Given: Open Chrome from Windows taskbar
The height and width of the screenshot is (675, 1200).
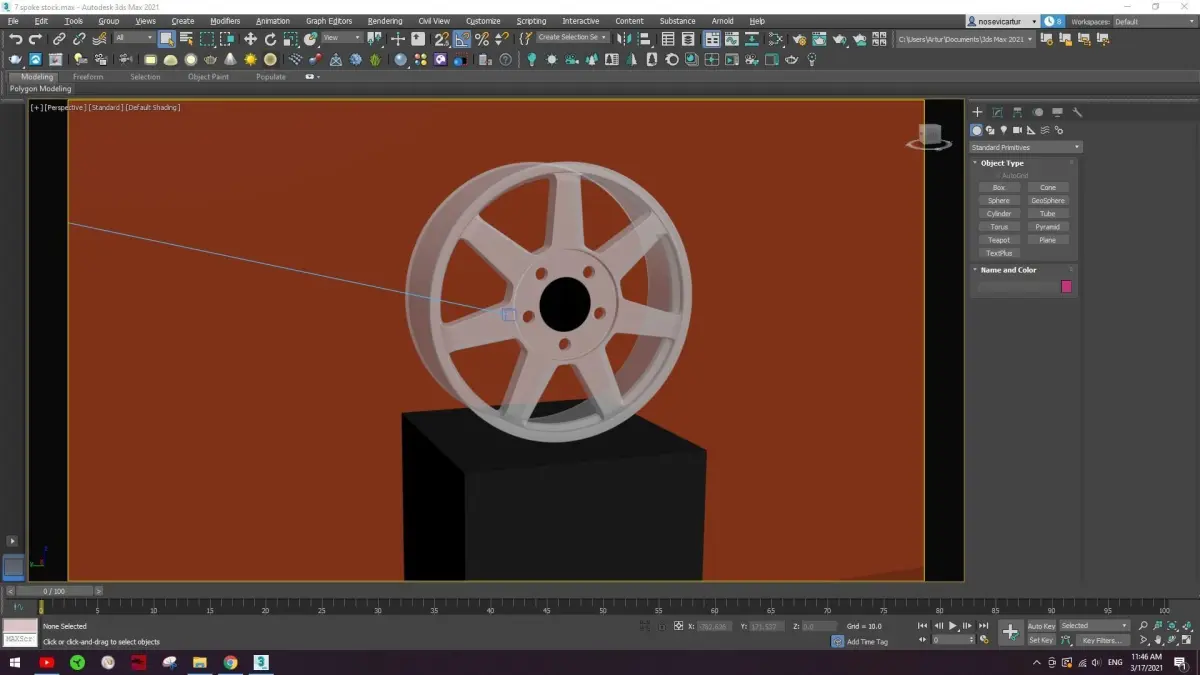Looking at the screenshot, I should [x=230, y=662].
